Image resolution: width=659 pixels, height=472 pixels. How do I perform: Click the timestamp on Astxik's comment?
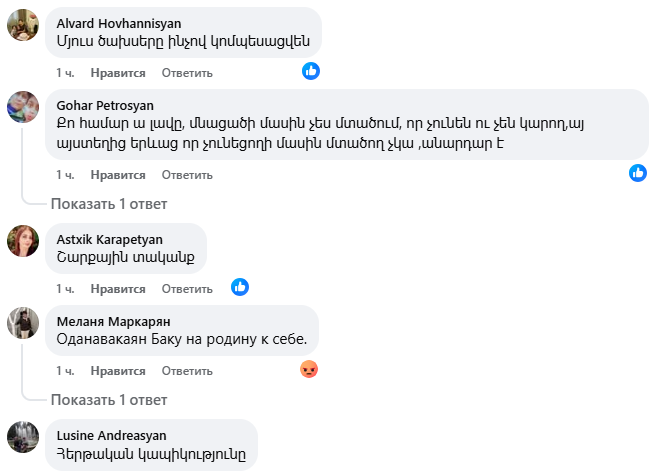click(x=65, y=289)
